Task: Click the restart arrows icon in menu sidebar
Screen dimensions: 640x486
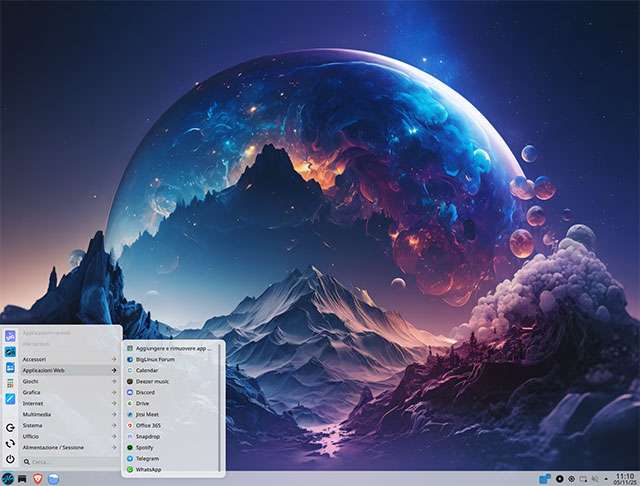Action: [x=10, y=443]
